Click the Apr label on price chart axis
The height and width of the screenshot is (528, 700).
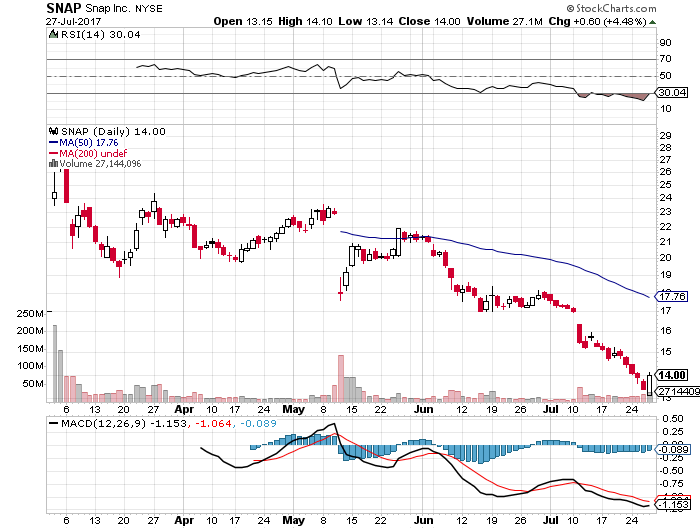point(185,409)
